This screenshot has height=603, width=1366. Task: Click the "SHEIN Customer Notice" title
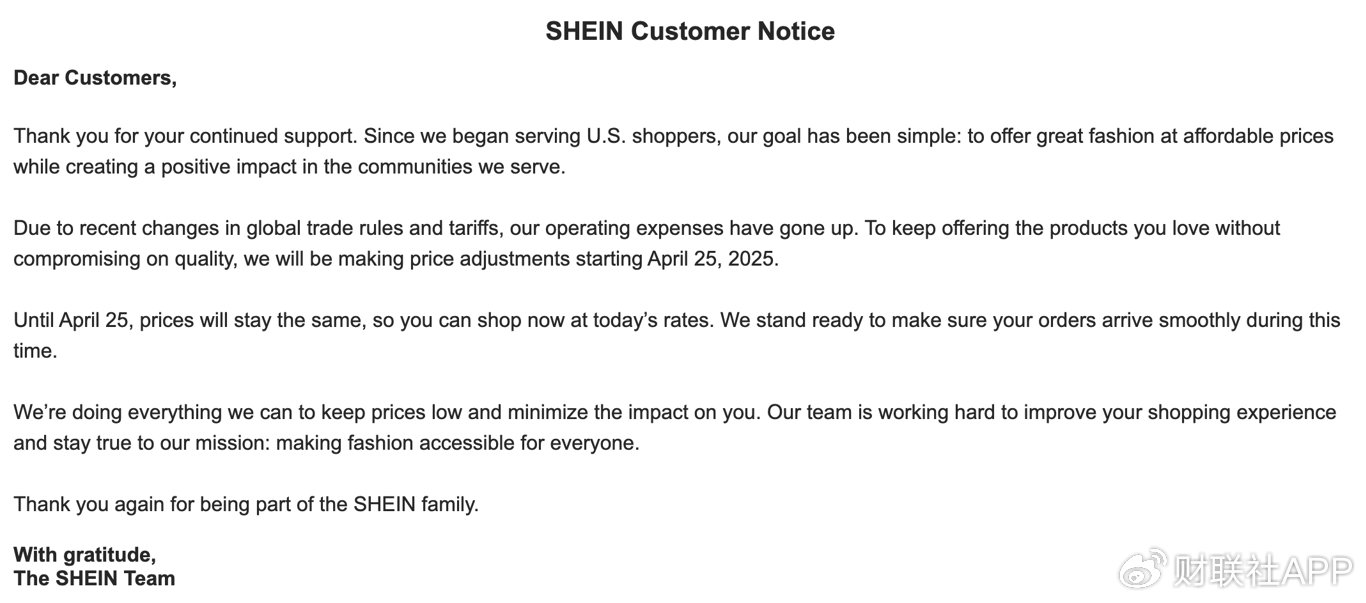690,32
